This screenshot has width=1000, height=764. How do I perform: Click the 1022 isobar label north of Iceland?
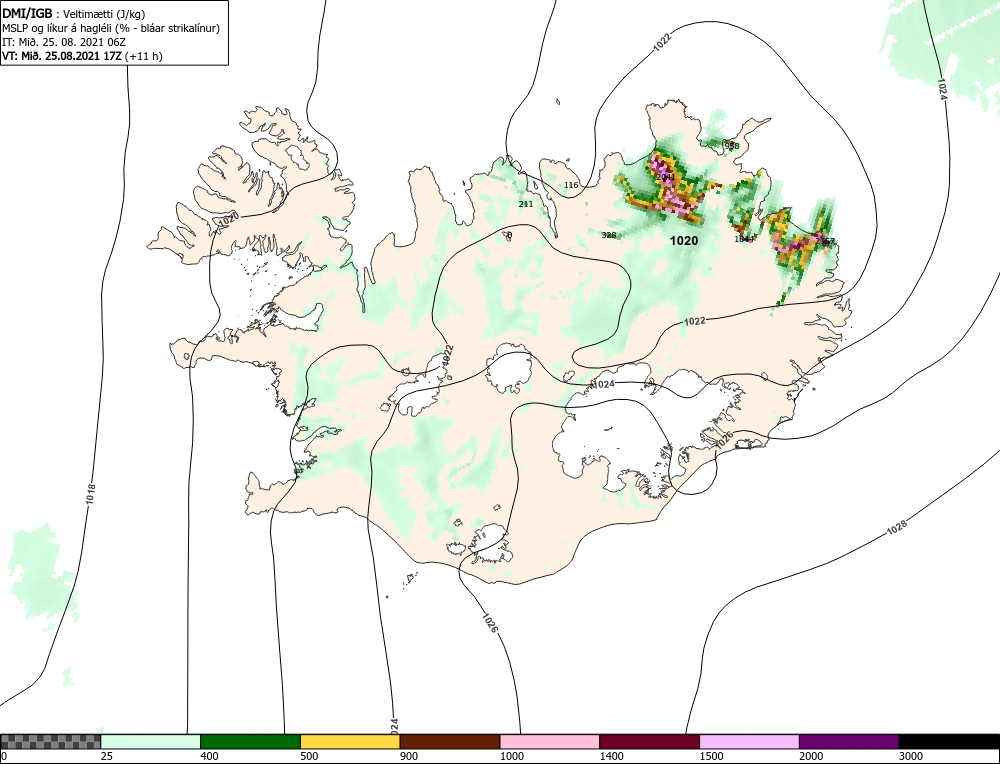[x=663, y=41]
